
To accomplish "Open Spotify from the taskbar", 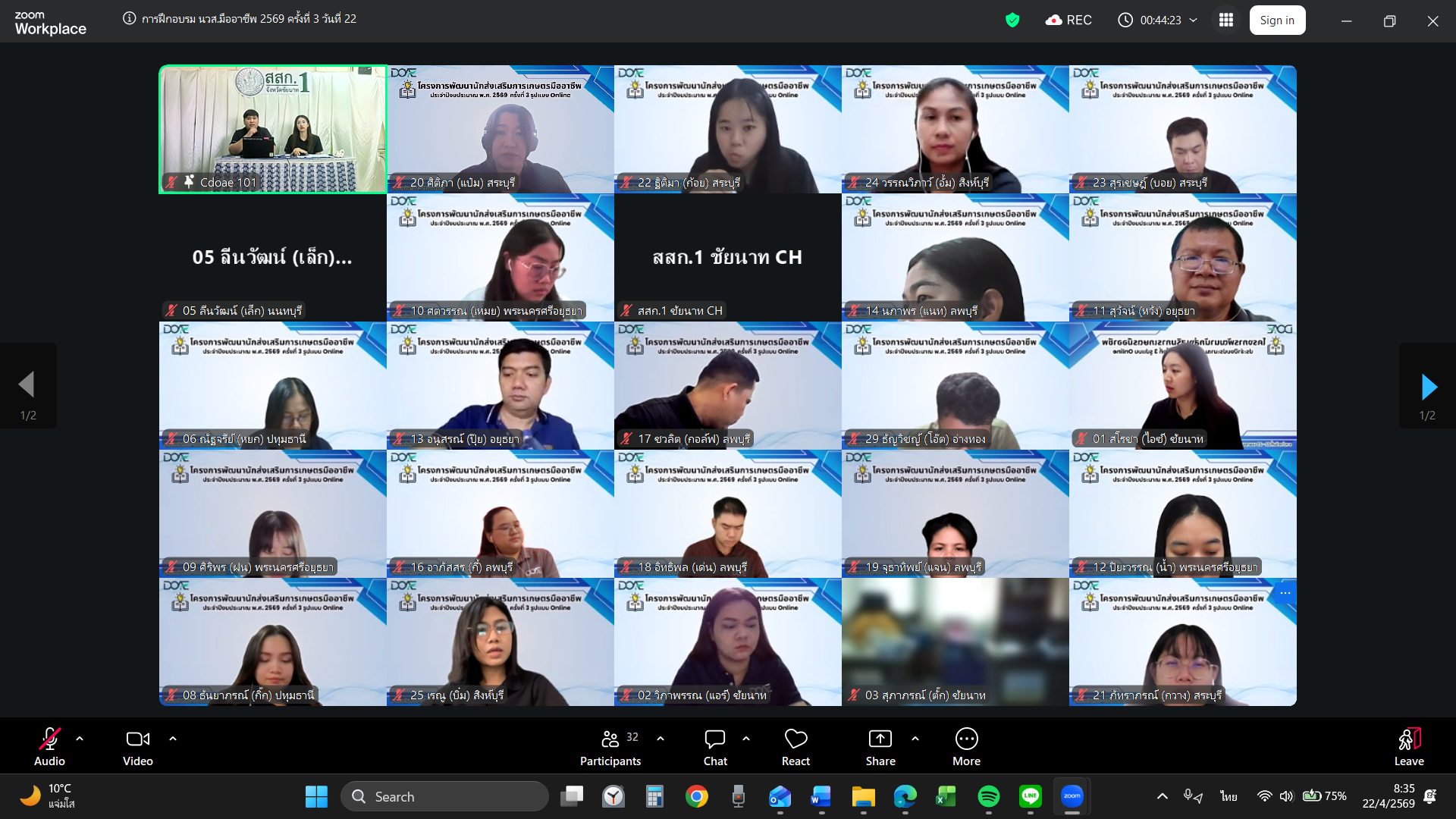I will 988,796.
